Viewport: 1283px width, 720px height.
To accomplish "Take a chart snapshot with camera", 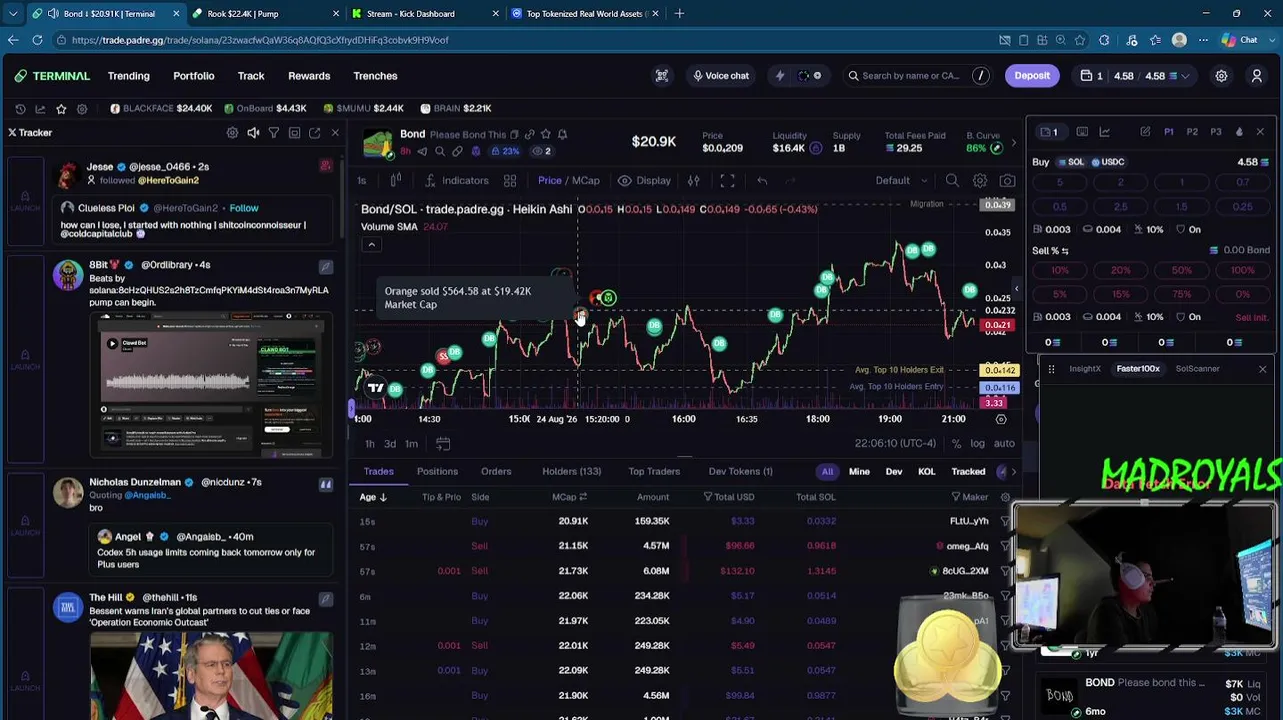I will point(1007,181).
